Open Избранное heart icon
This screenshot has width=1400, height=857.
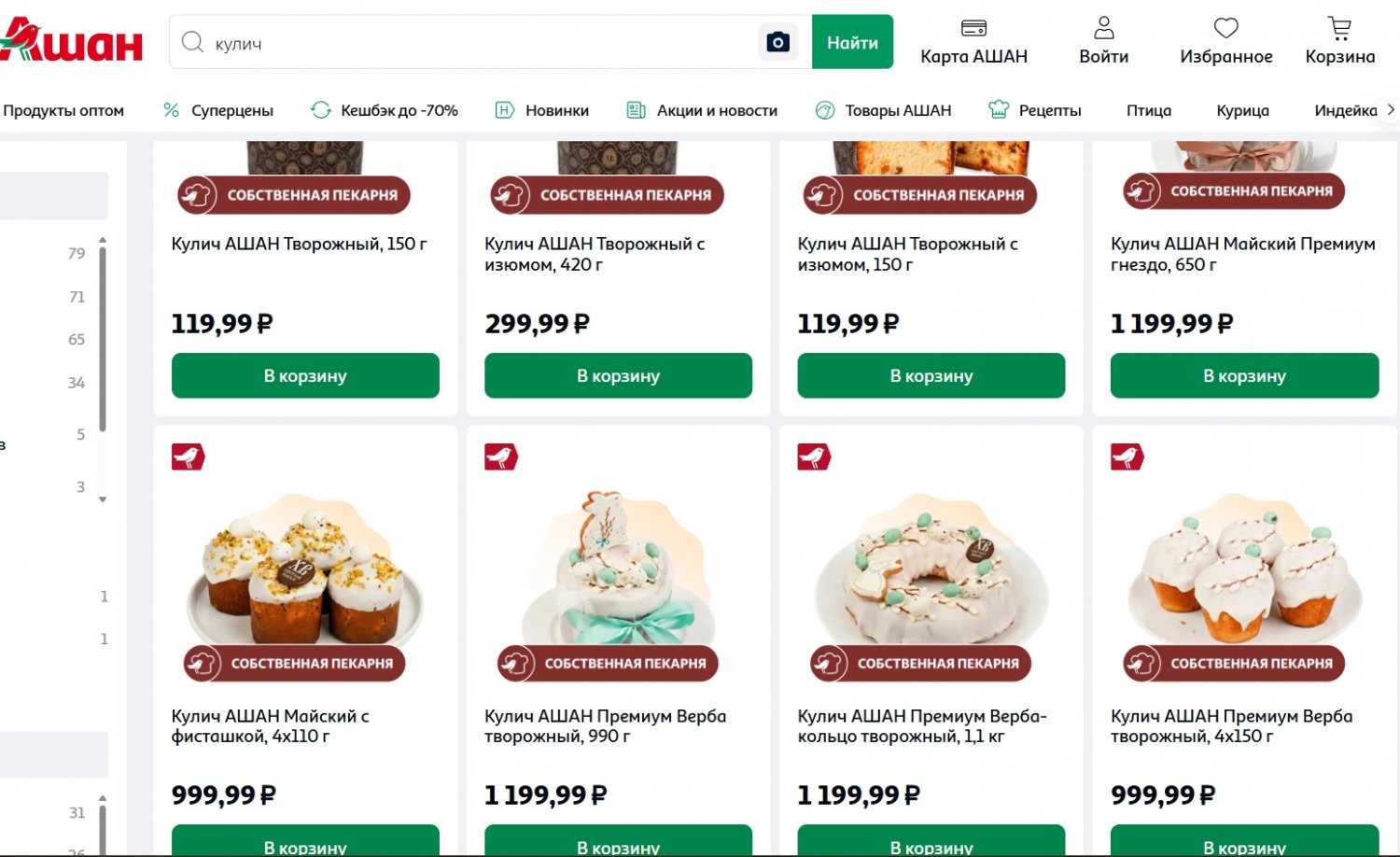[1225, 29]
